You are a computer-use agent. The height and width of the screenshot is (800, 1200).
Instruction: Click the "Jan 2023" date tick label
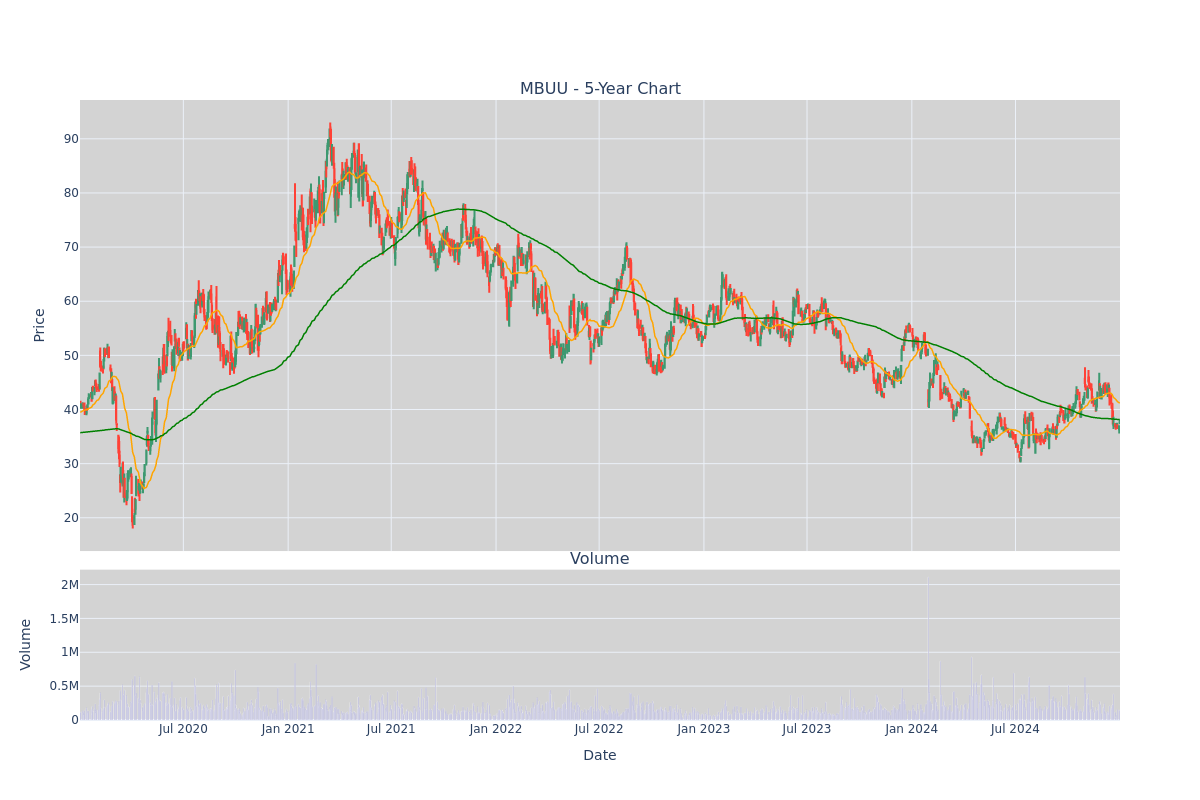[x=704, y=729]
